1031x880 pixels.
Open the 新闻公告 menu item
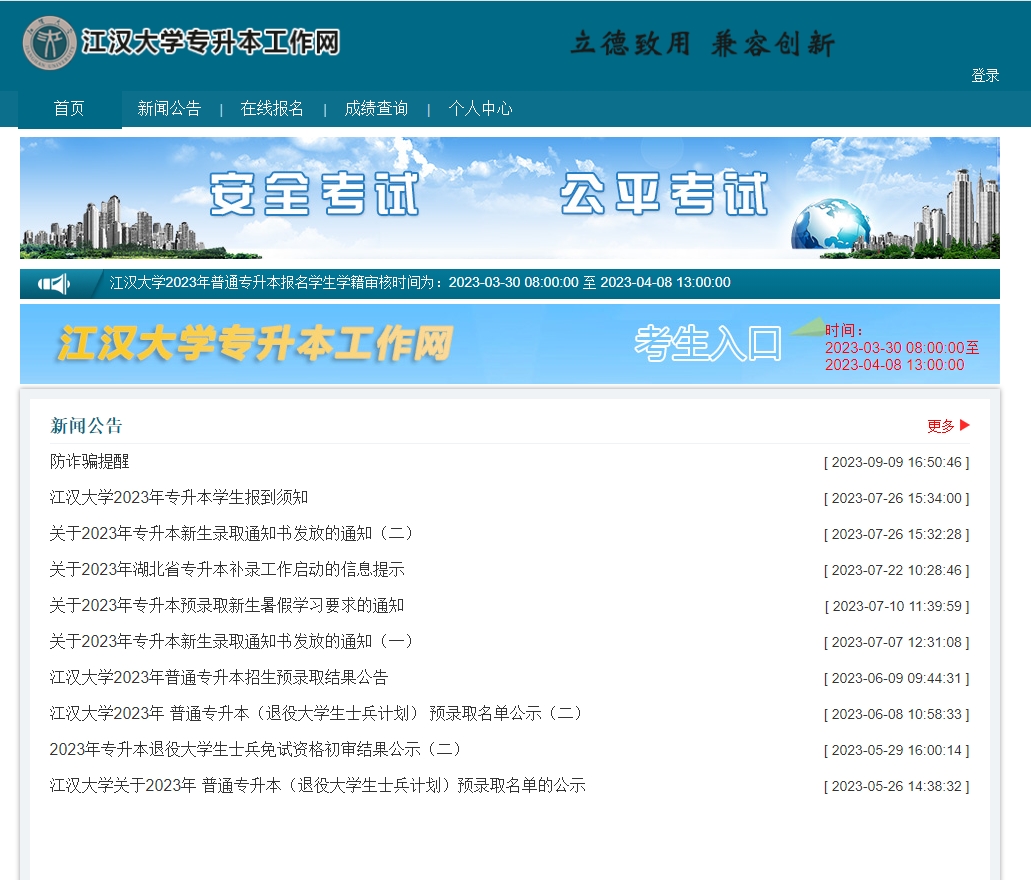[x=169, y=109]
